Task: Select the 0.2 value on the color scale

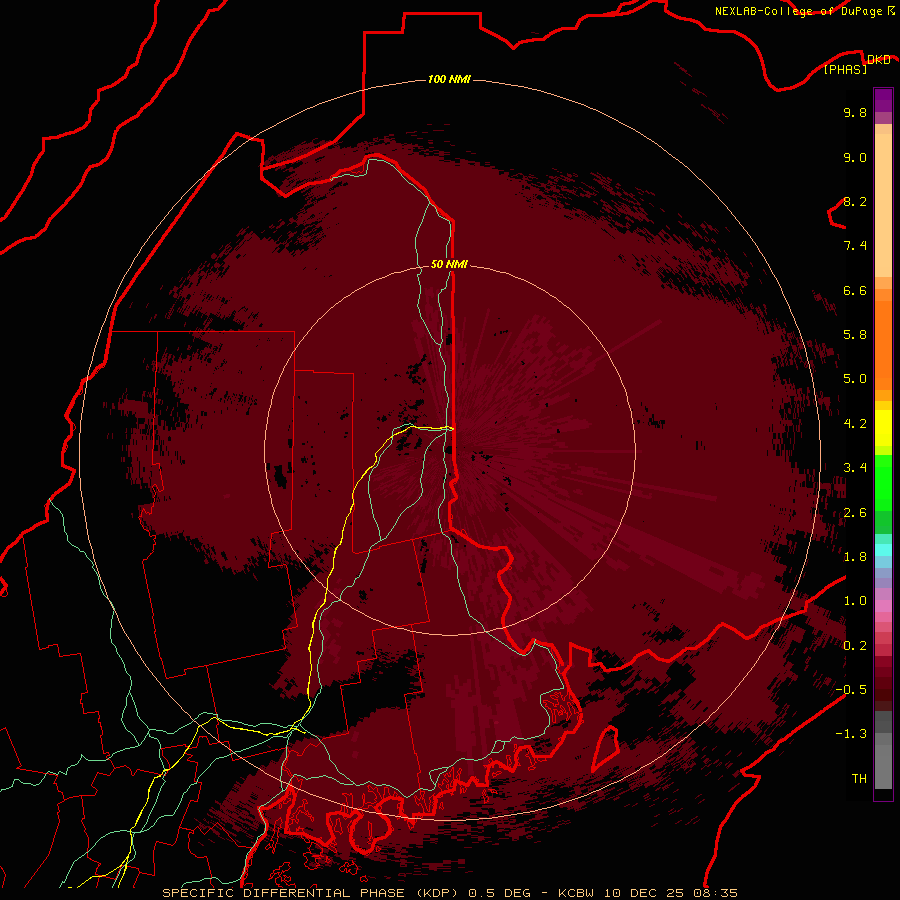Action: click(855, 646)
